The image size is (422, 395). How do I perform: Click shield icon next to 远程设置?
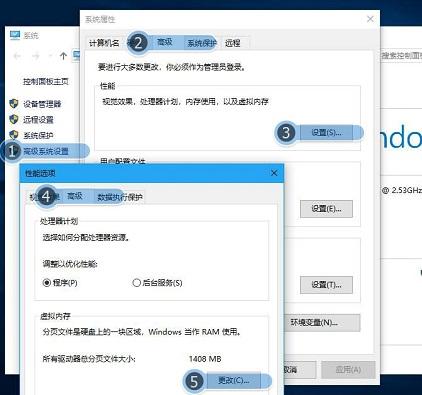click(14, 119)
